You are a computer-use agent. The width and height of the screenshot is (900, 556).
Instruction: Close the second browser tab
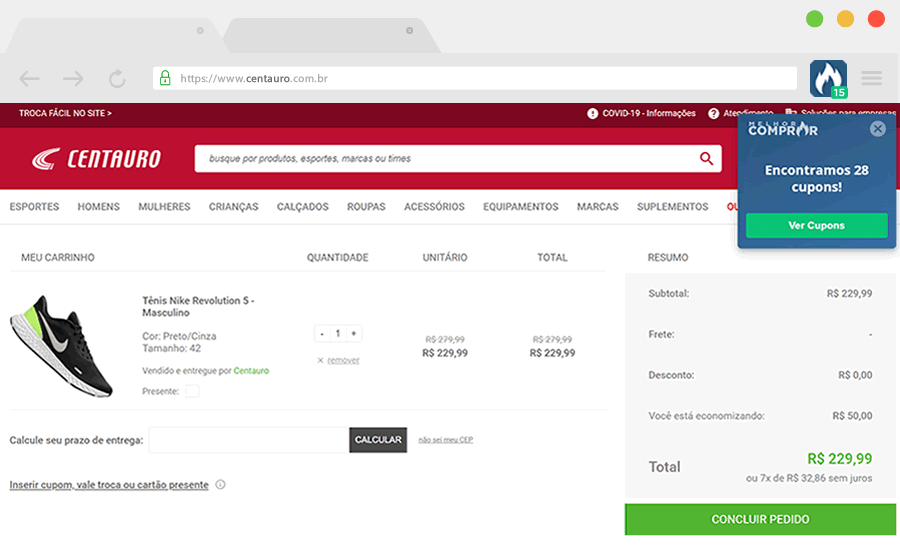[x=409, y=30]
